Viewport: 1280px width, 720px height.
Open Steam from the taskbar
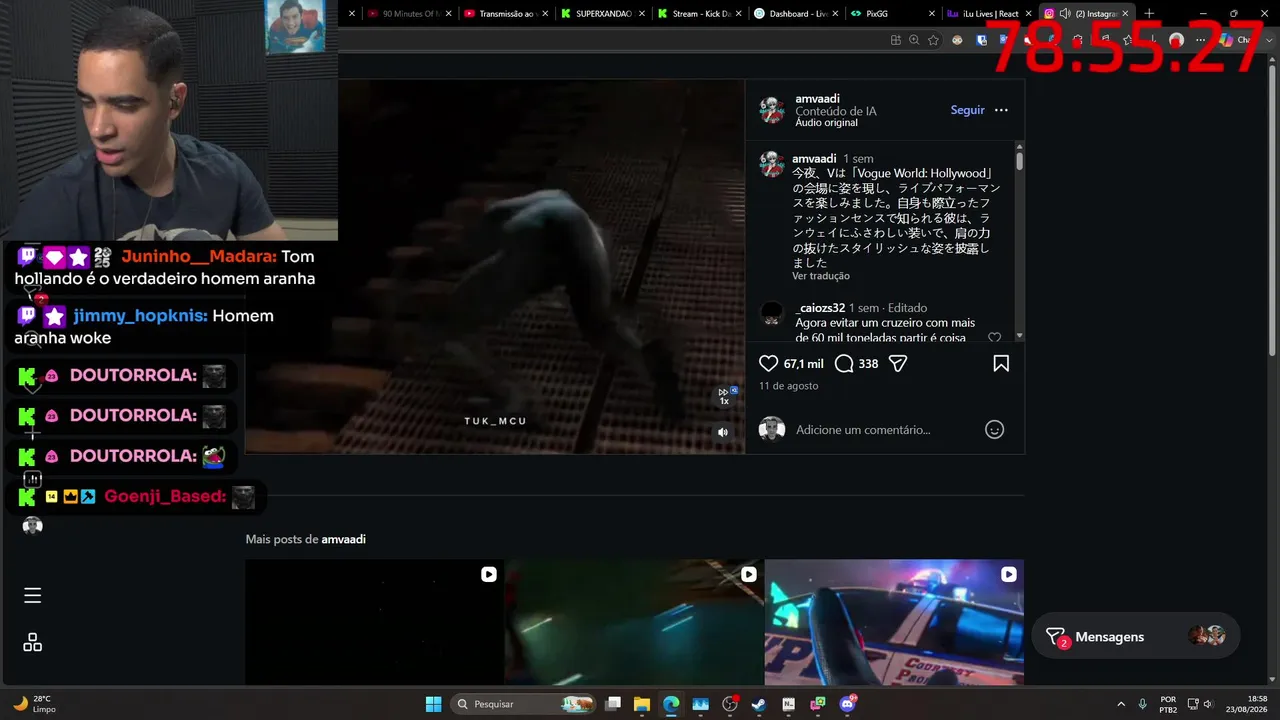[759, 704]
